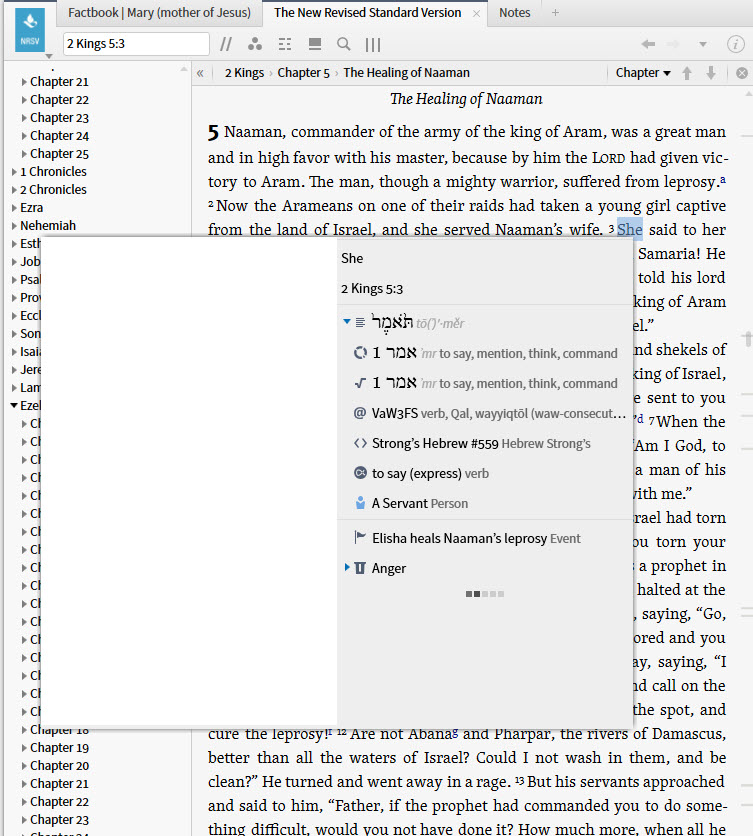Open visual filters three-dots icon
Viewport: 753px width, 836px height.
click(x=255, y=44)
